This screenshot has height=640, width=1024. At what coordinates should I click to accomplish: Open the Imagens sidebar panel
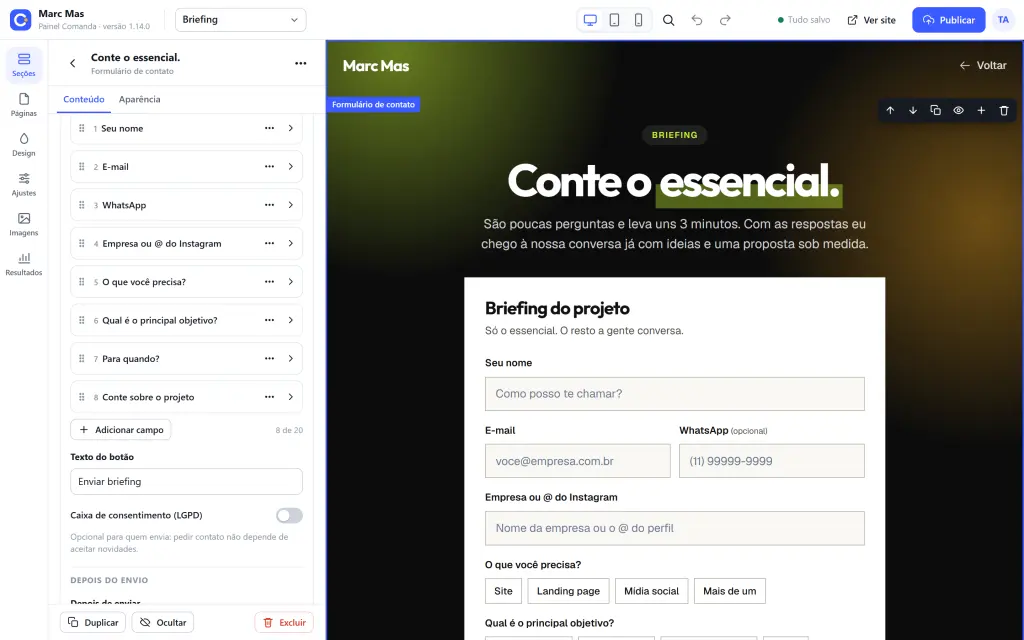pyautogui.click(x=24, y=225)
